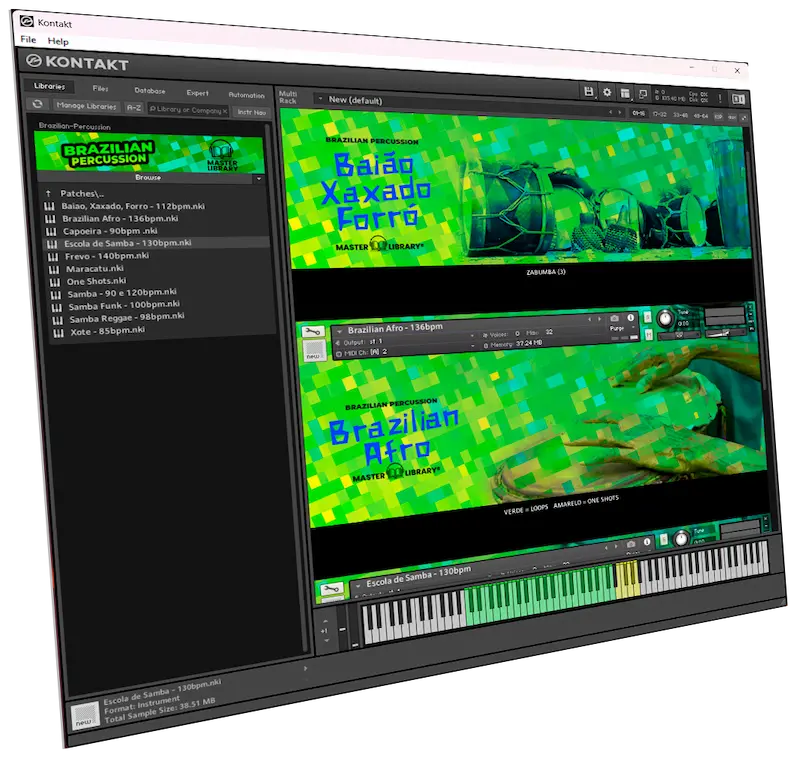
Task: Click Manage Libraries button
Action: coord(86,106)
